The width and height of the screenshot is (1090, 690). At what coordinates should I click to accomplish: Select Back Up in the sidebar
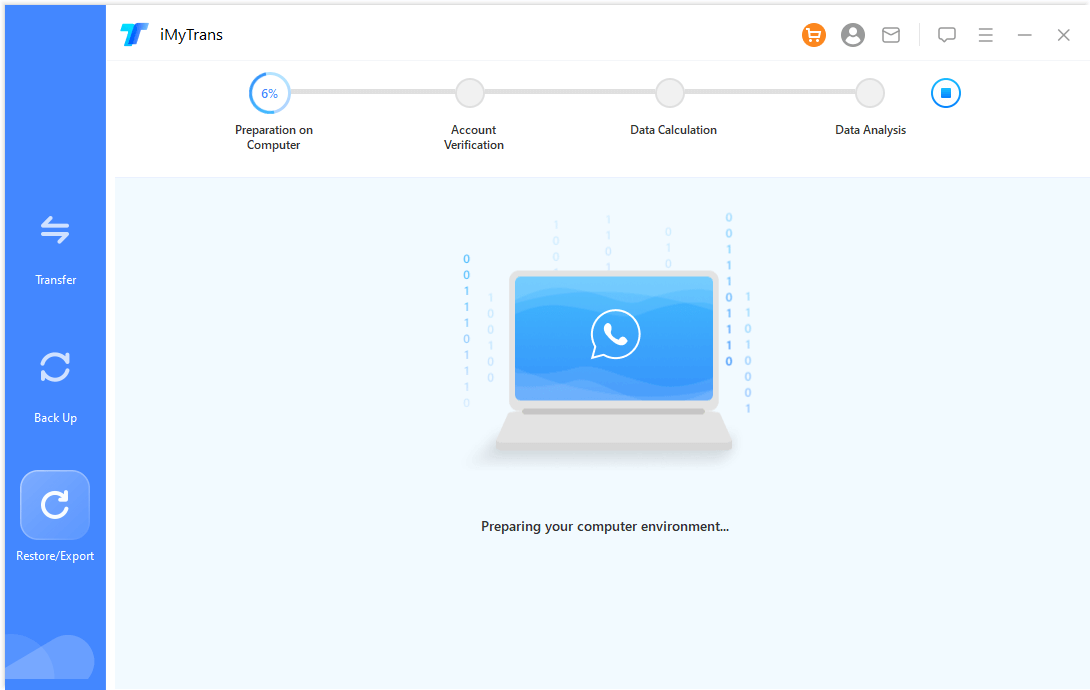pyautogui.click(x=56, y=387)
